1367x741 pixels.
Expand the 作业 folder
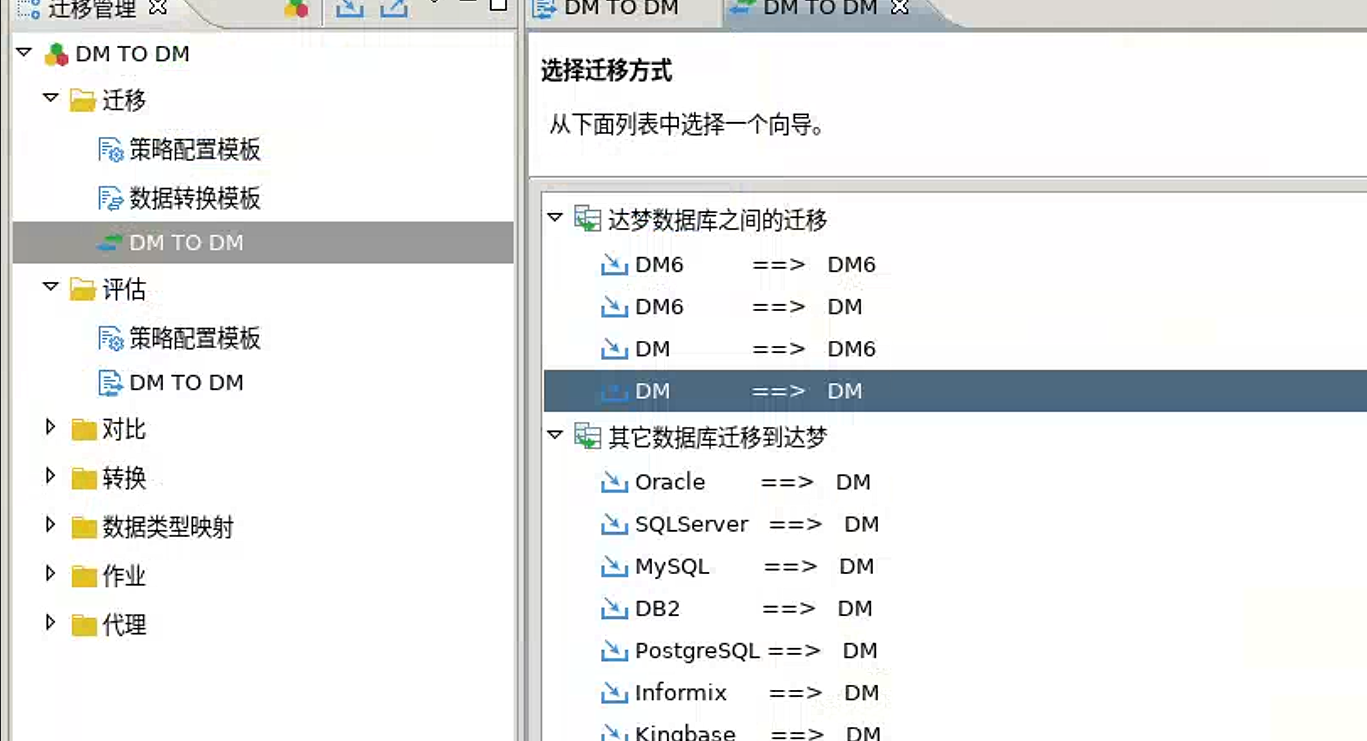(50, 574)
